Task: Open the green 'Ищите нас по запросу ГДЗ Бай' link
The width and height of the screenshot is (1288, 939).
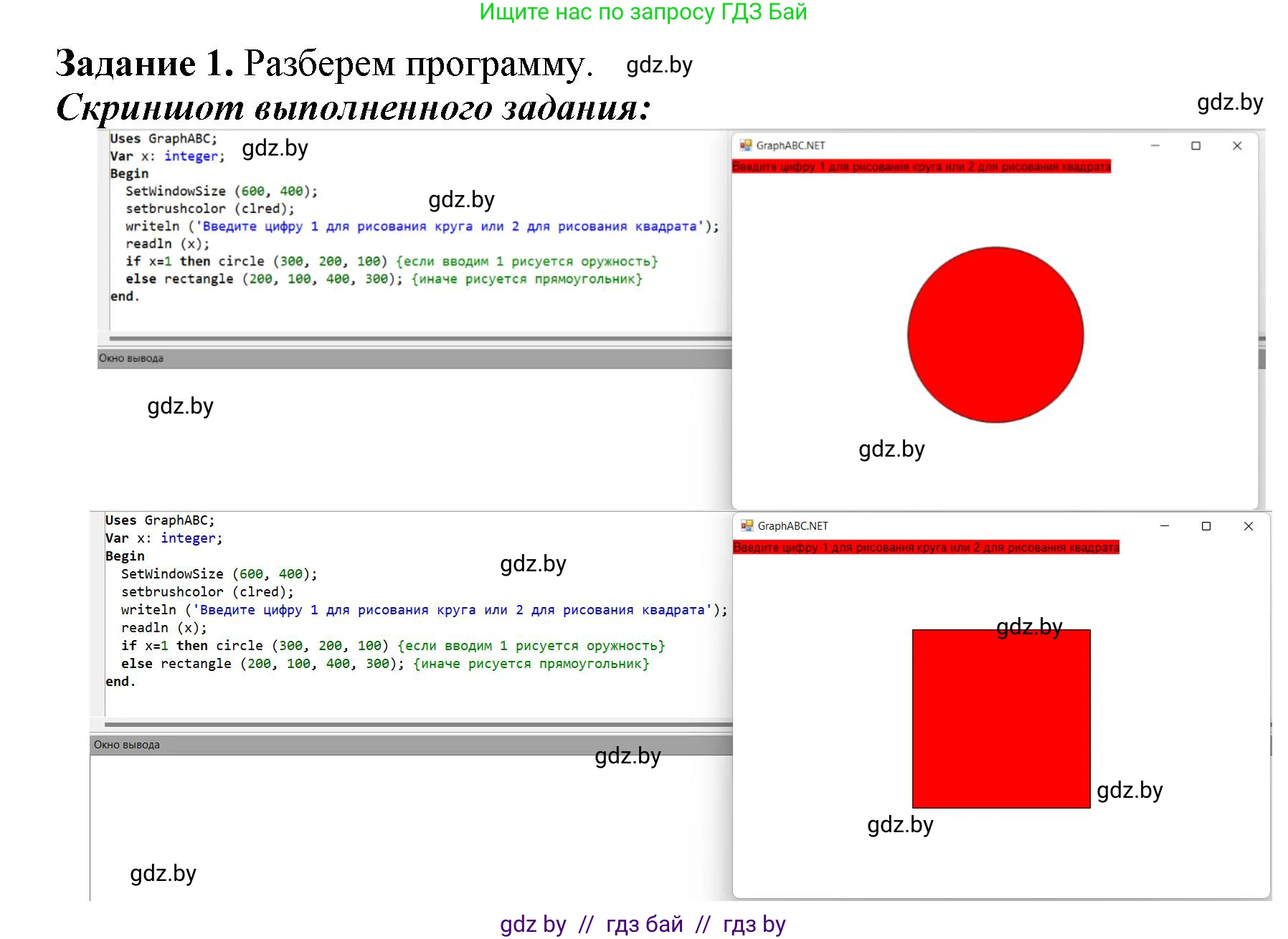Action: pos(643,12)
